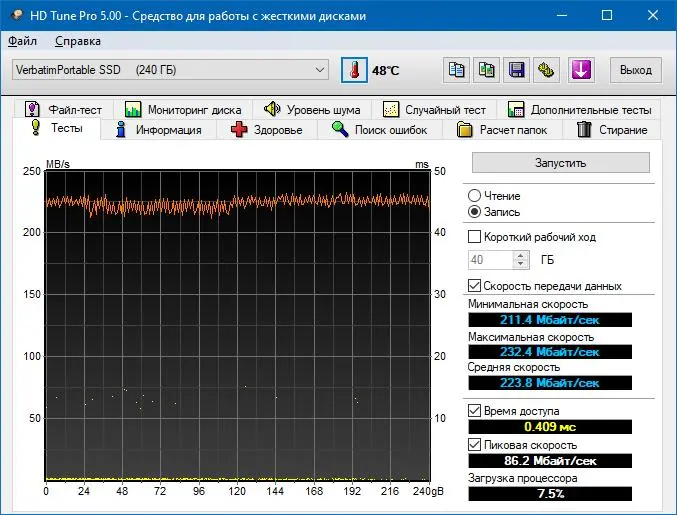677x515 pixels.
Task: Click the HD Tune app icon in title bar
Action: coord(17,16)
